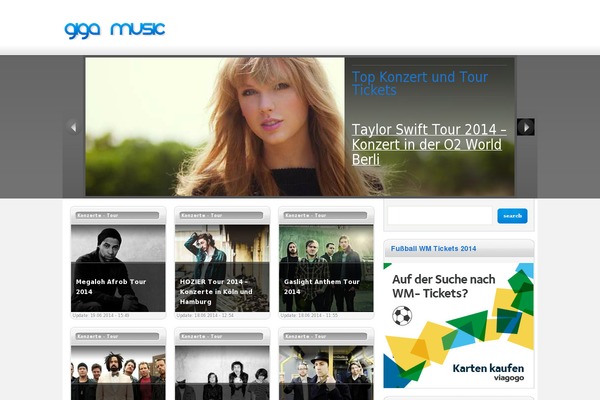Advance slider with right arrow
This screenshot has width=600, height=400.
[526, 127]
